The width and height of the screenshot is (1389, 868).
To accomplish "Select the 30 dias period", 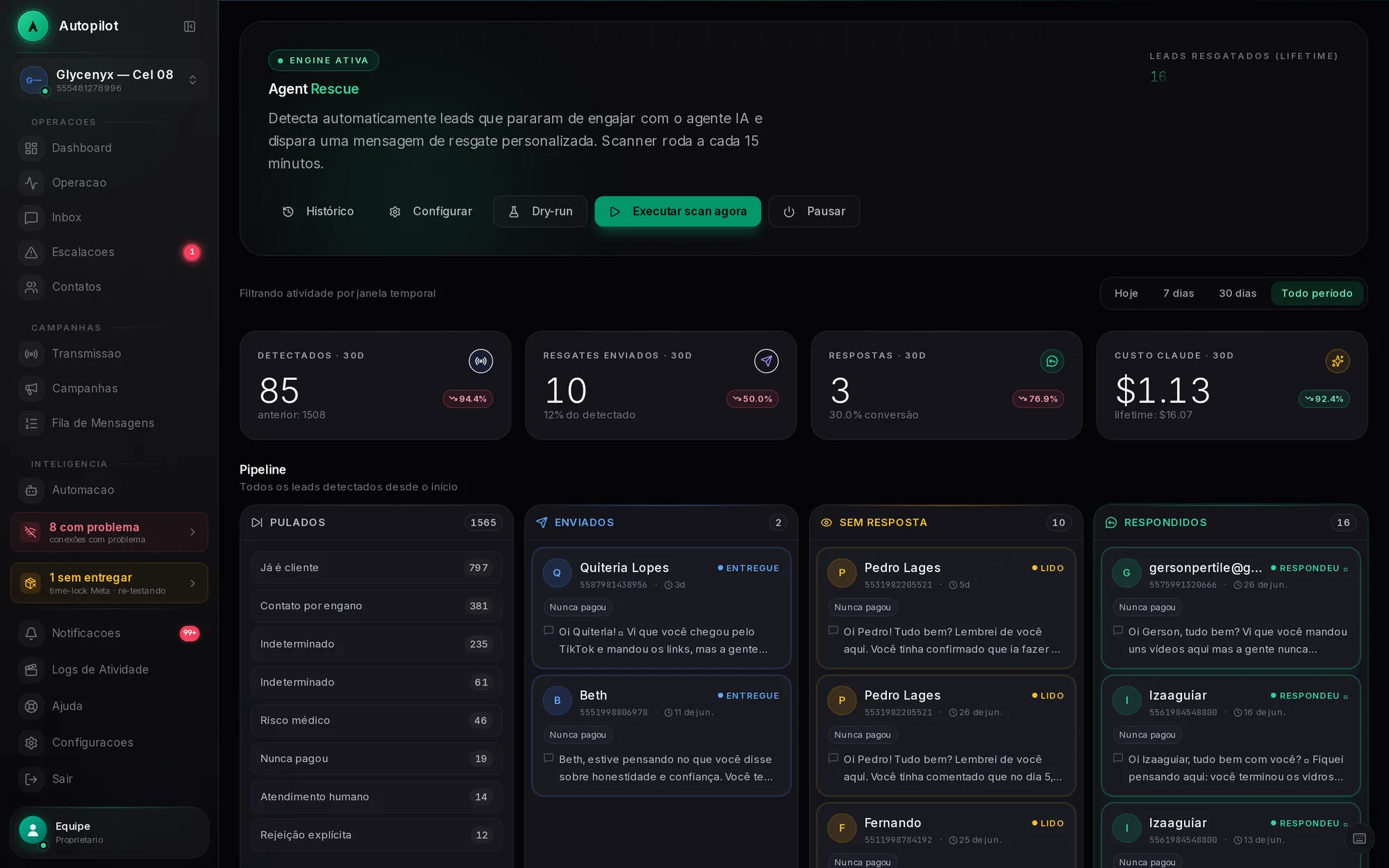I will click(1237, 293).
